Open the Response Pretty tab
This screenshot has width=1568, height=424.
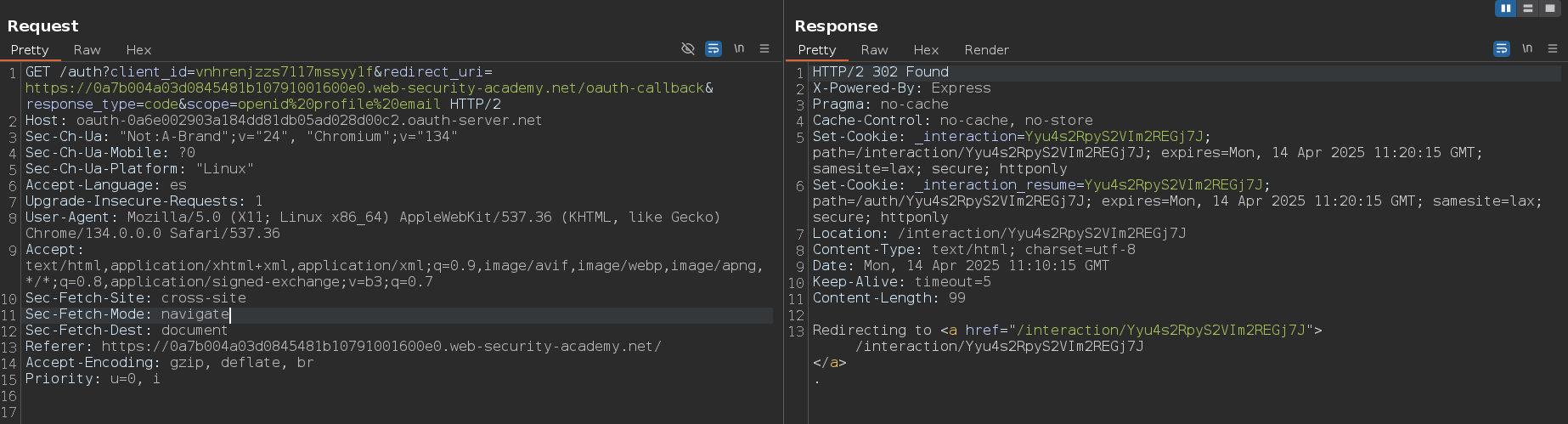[x=817, y=50]
